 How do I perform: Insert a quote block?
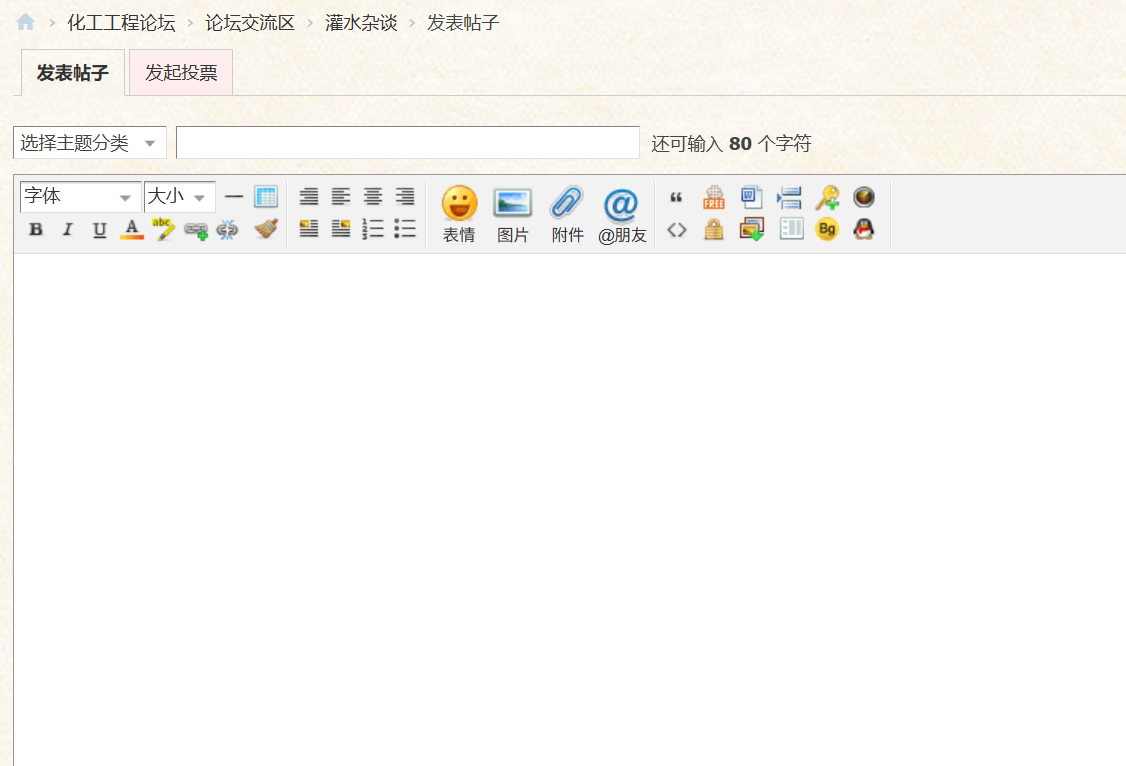(x=676, y=197)
